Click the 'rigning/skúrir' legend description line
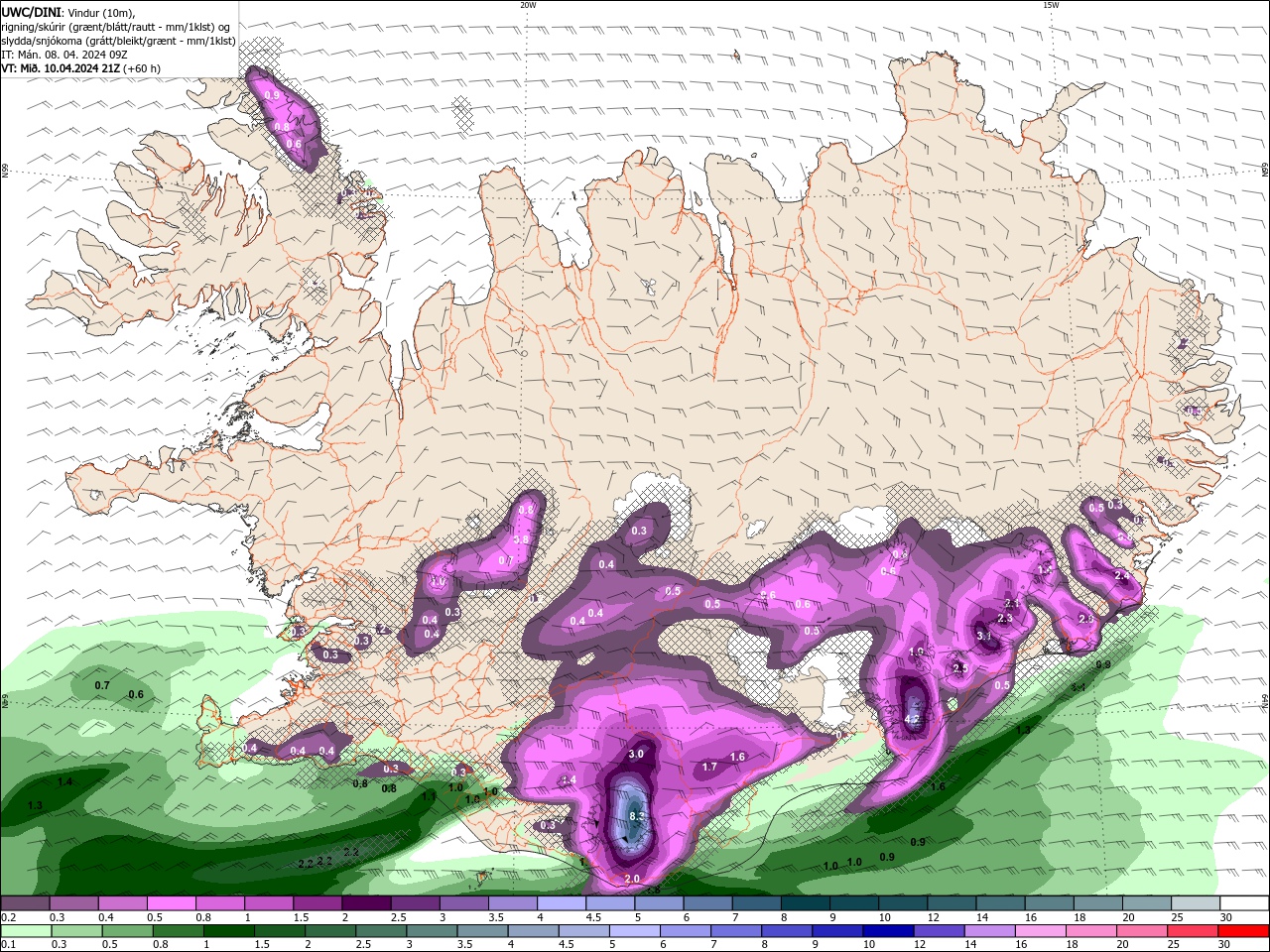Screen dimensions: 1270x952 click(116, 26)
